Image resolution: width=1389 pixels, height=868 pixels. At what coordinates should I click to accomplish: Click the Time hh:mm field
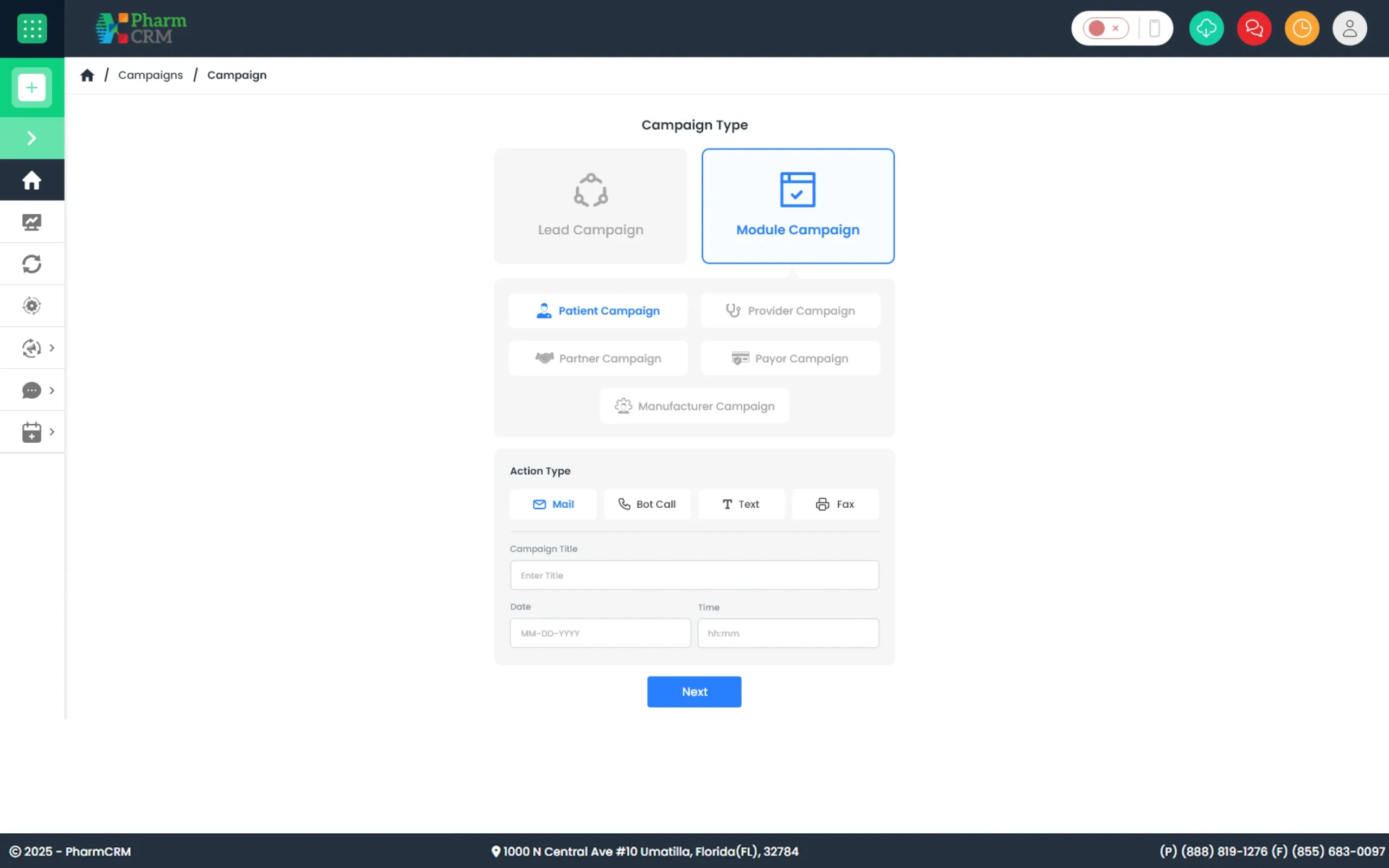788,633
